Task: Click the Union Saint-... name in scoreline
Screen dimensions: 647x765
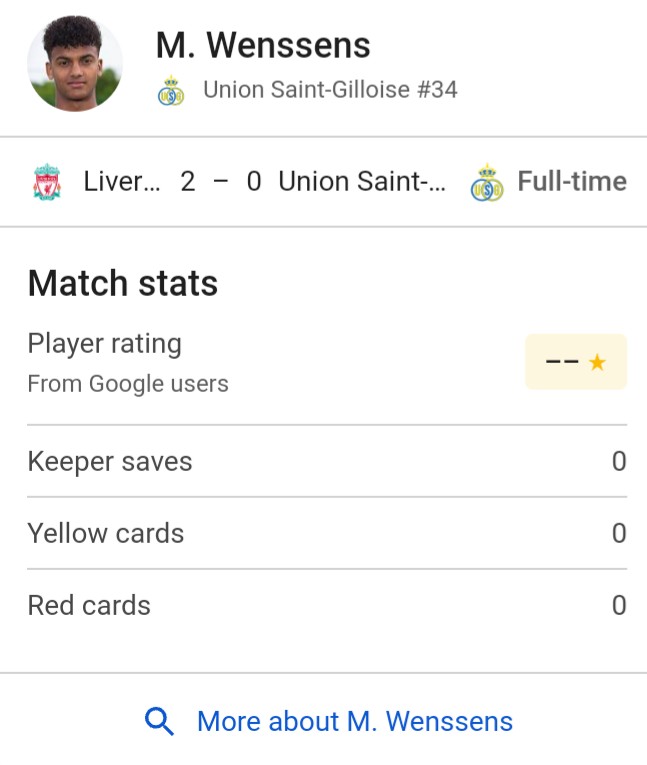Action: (x=362, y=181)
